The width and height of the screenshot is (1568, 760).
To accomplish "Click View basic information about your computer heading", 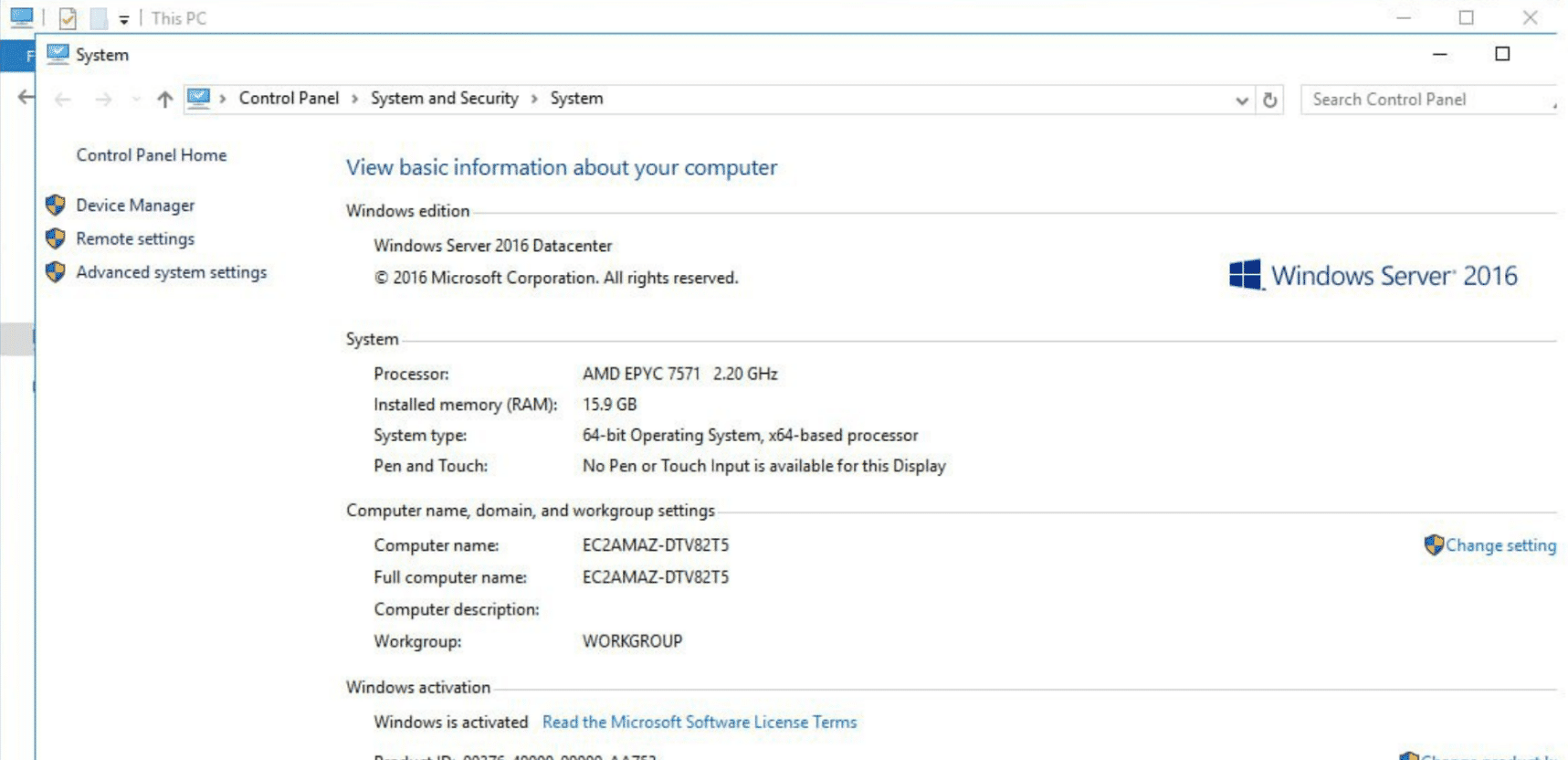I will coord(562,168).
